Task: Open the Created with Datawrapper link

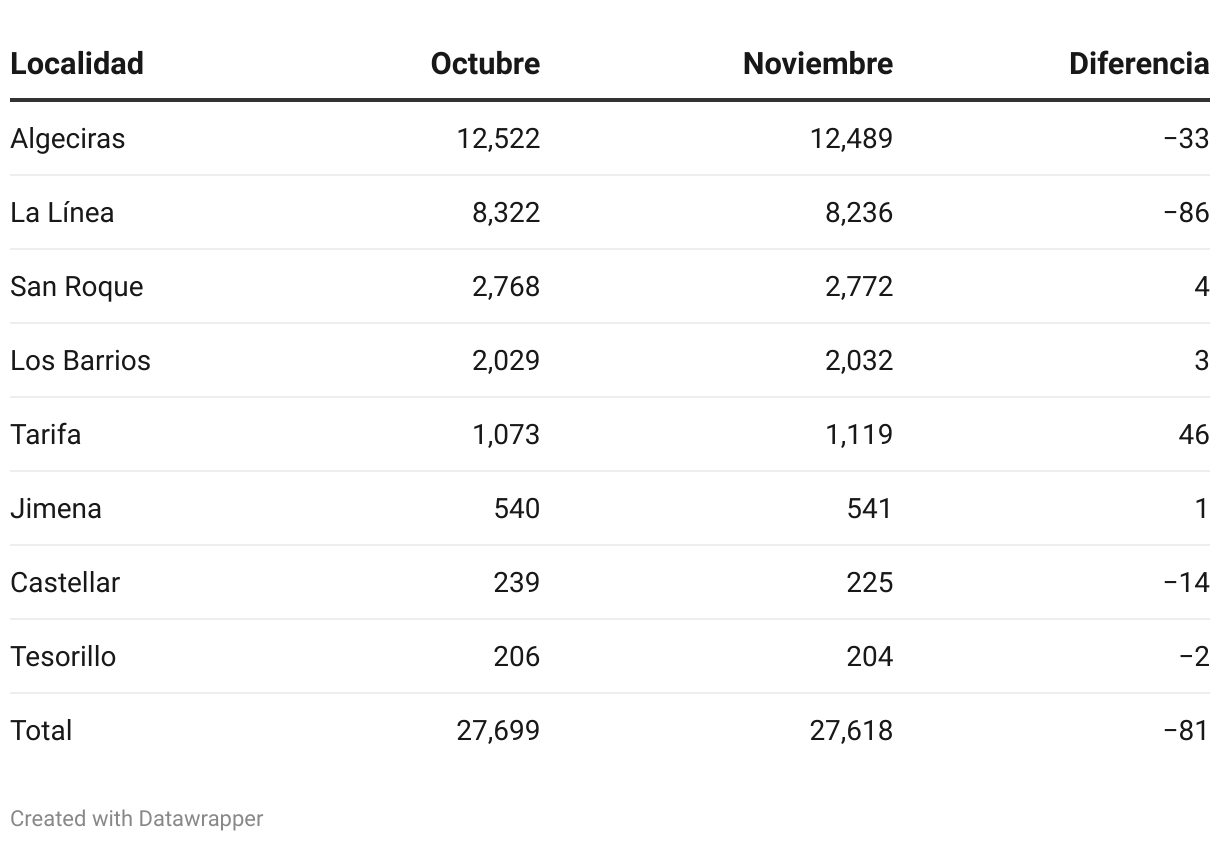Action: (x=137, y=818)
